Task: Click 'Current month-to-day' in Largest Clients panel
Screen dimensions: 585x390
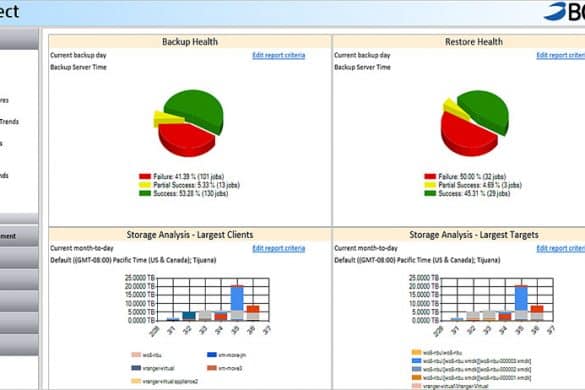Action: click(82, 248)
